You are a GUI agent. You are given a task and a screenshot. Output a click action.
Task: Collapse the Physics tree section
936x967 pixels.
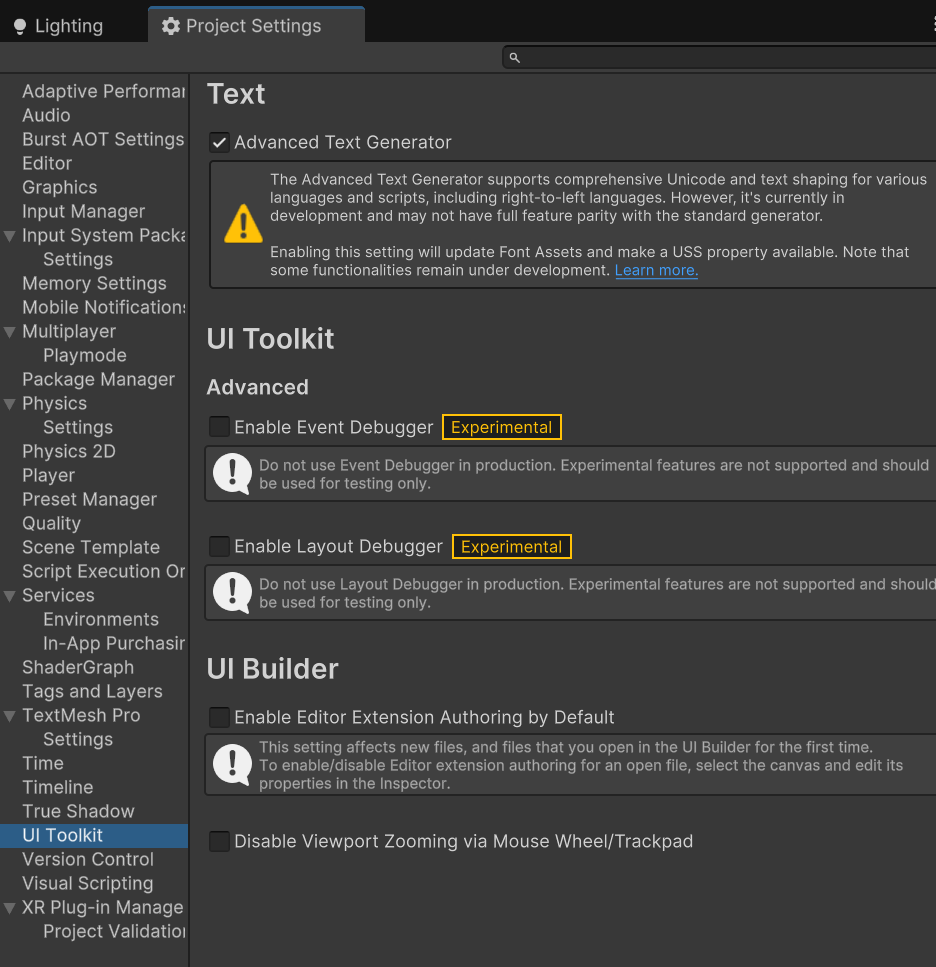coord(10,404)
